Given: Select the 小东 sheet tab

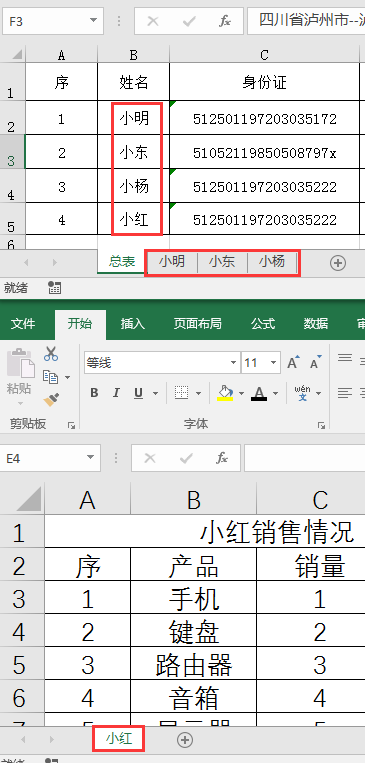Looking at the screenshot, I should tap(222, 262).
